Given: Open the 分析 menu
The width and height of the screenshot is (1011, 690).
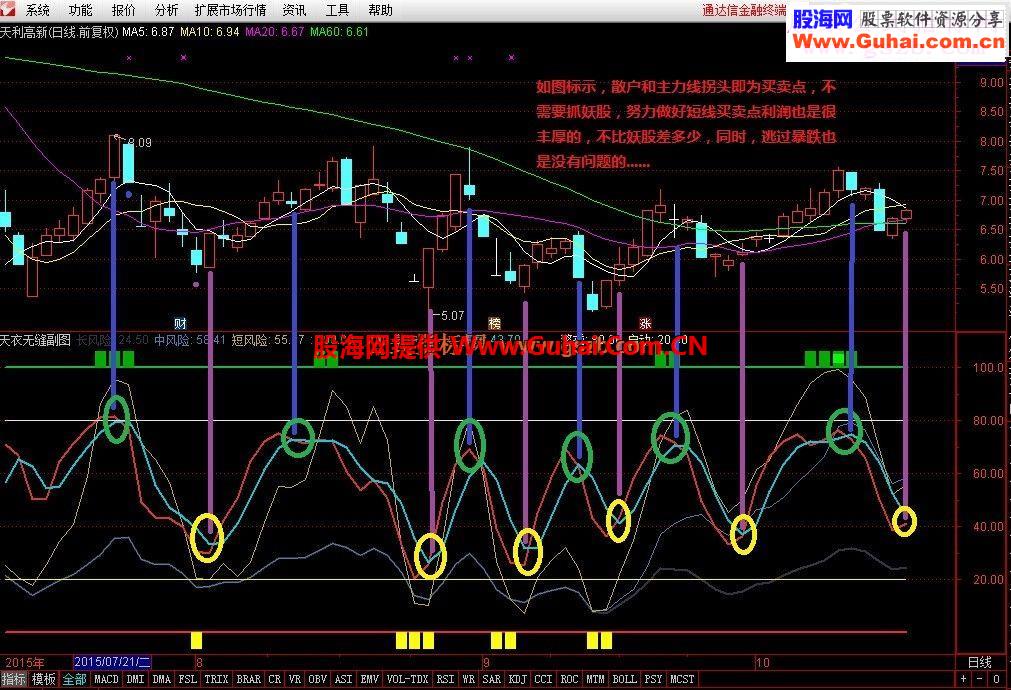Looking at the screenshot, I should point(166,10).
